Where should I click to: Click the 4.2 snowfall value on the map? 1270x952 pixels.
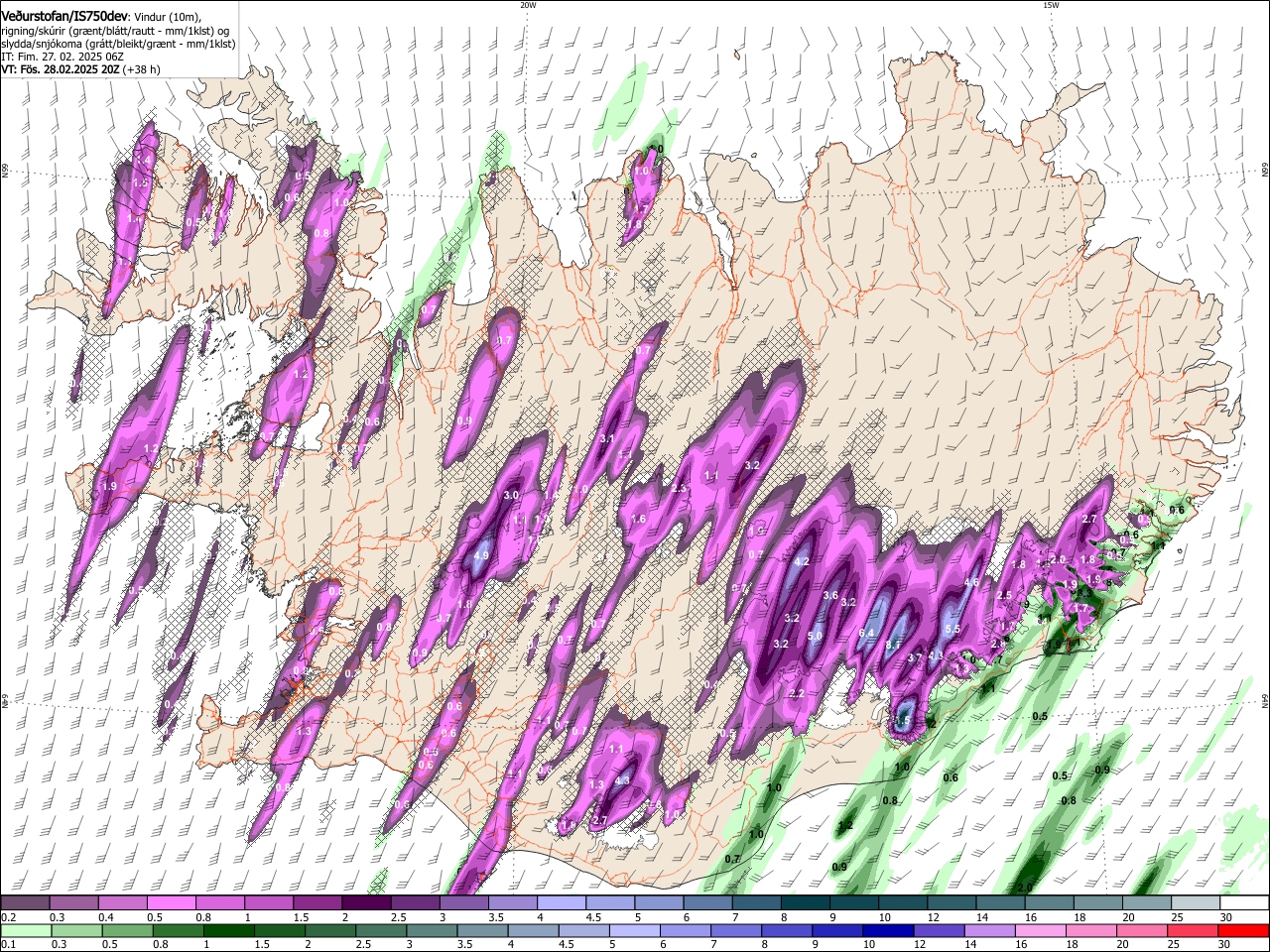pos(804,562)
